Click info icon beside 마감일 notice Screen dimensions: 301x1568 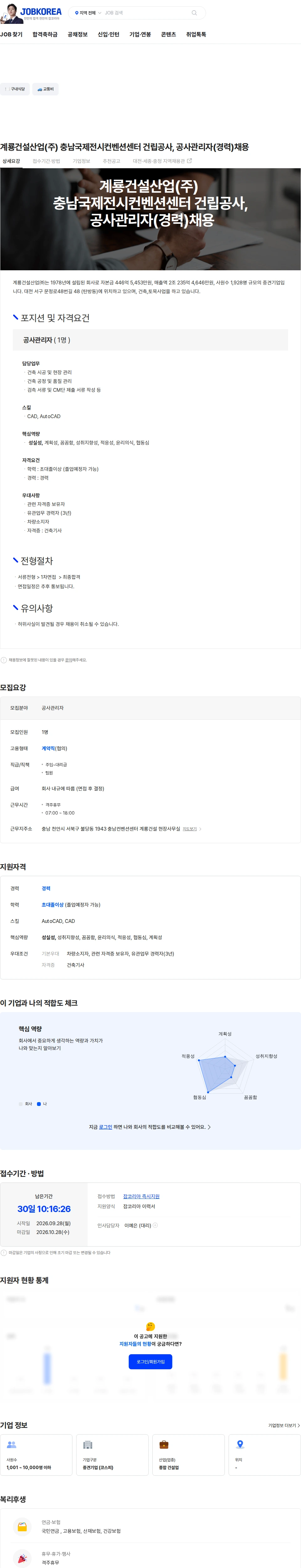[x=4, y=1253]
